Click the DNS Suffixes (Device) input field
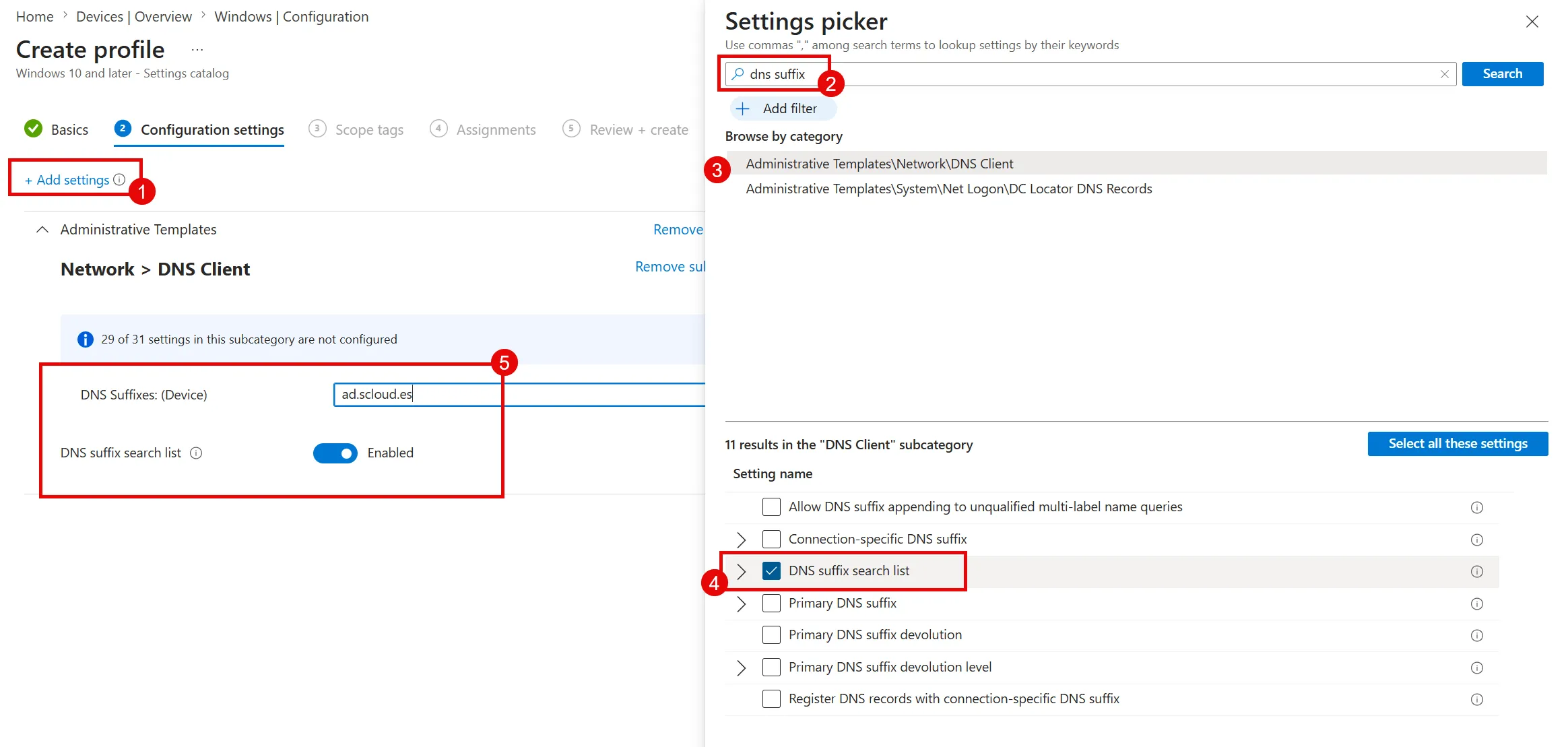This screenshot has height=747, width=1568. click(519, 395)
